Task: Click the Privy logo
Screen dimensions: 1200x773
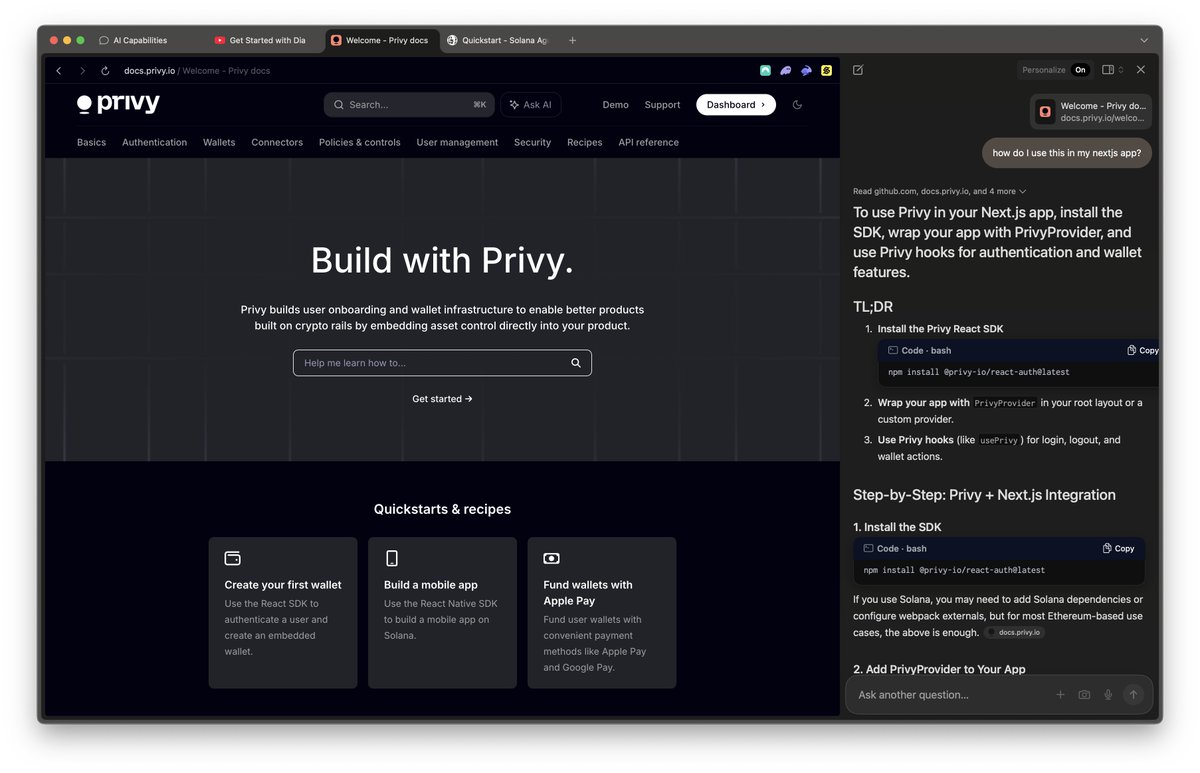Action: [118, 104]
